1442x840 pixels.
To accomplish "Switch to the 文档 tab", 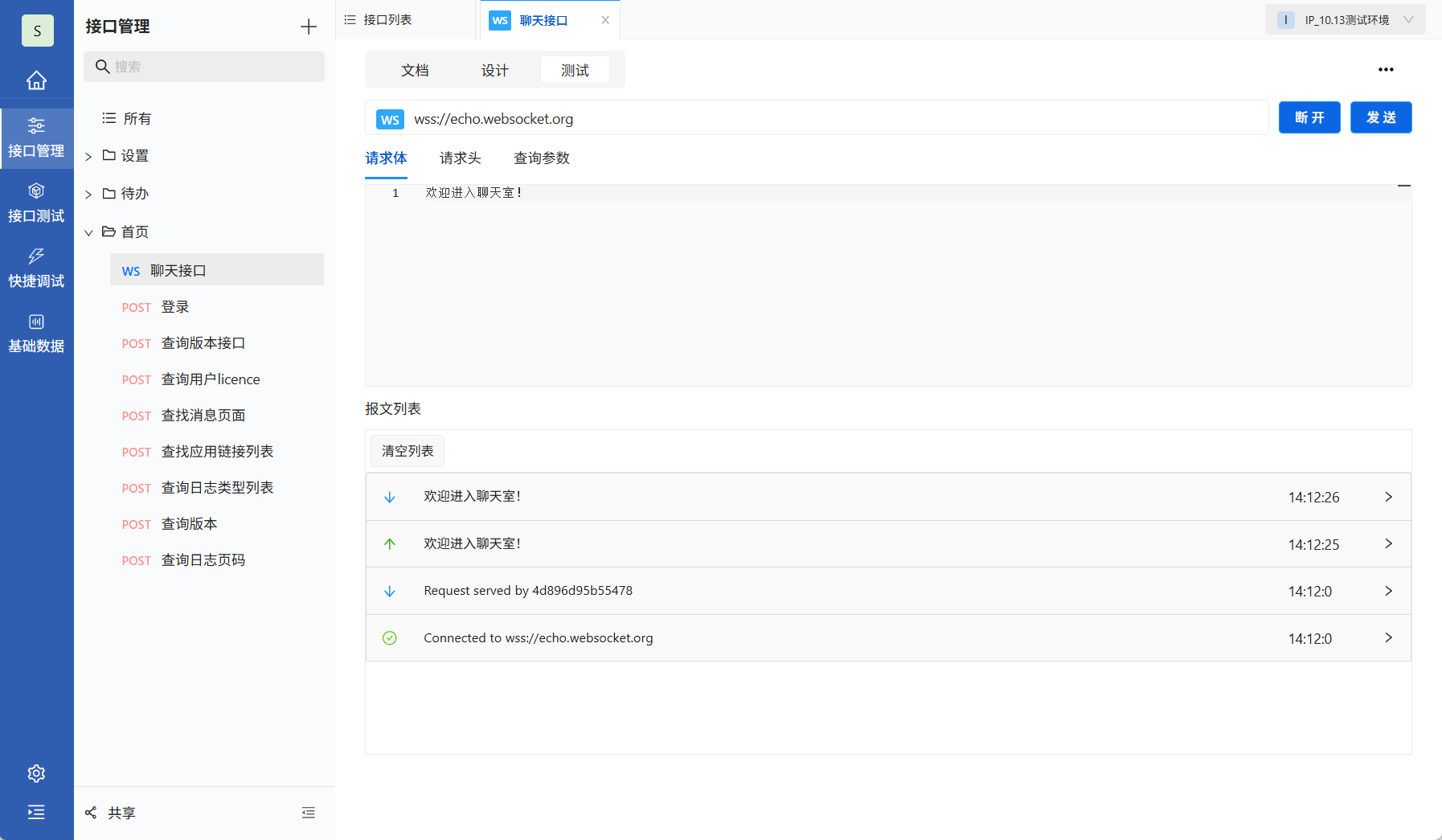I will point(415,71).
